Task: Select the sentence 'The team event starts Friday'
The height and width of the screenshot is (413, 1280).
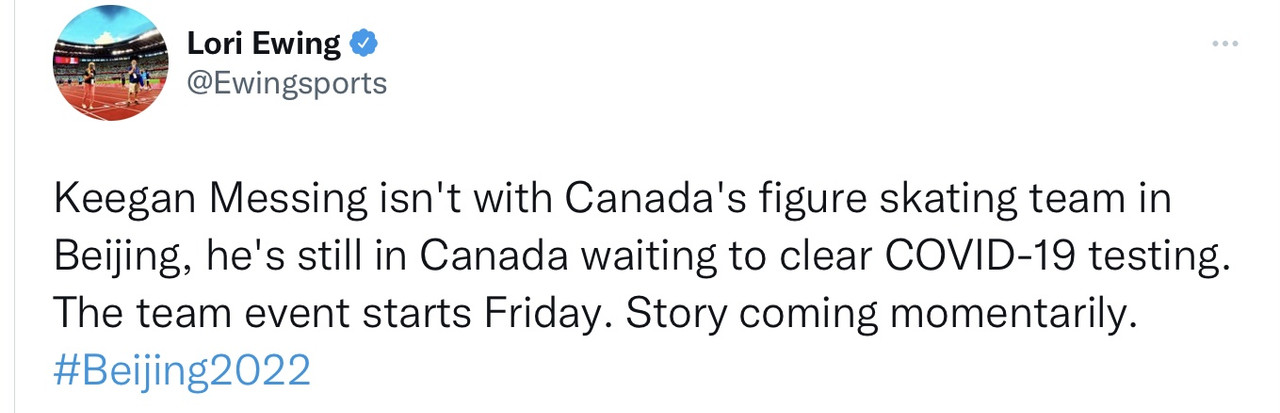Action: point(333,314)
